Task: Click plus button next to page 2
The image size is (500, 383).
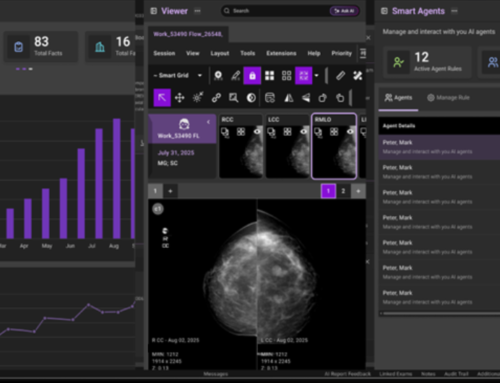Action: click(358, 191)
